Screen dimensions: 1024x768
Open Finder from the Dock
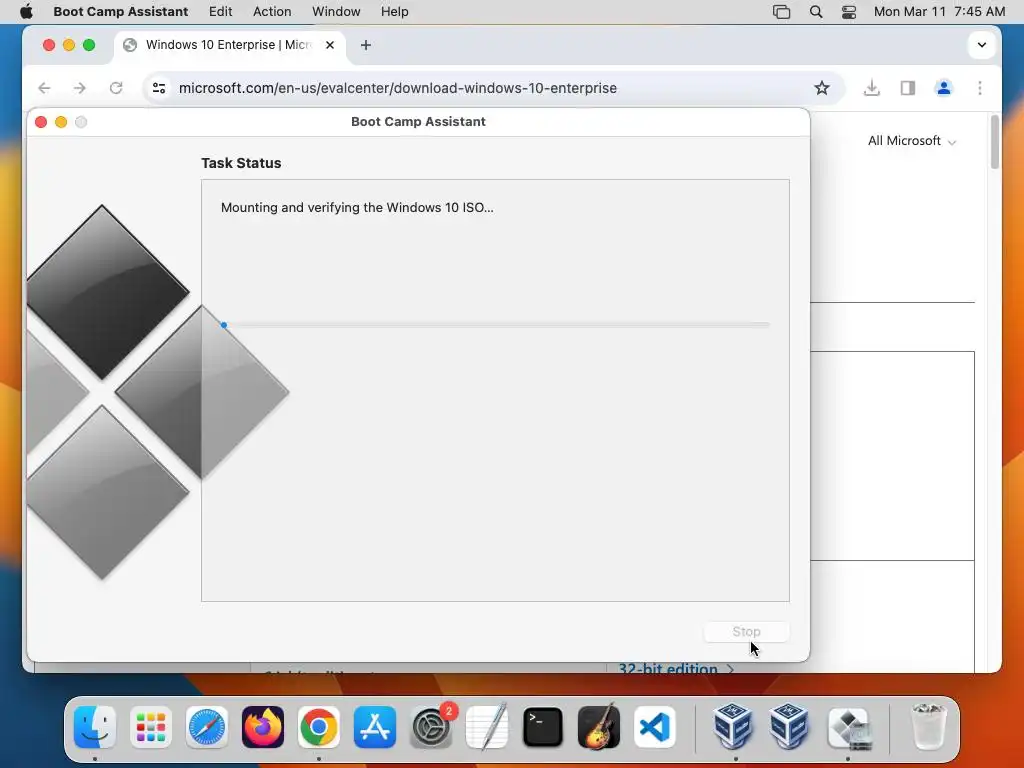[95, 727]
